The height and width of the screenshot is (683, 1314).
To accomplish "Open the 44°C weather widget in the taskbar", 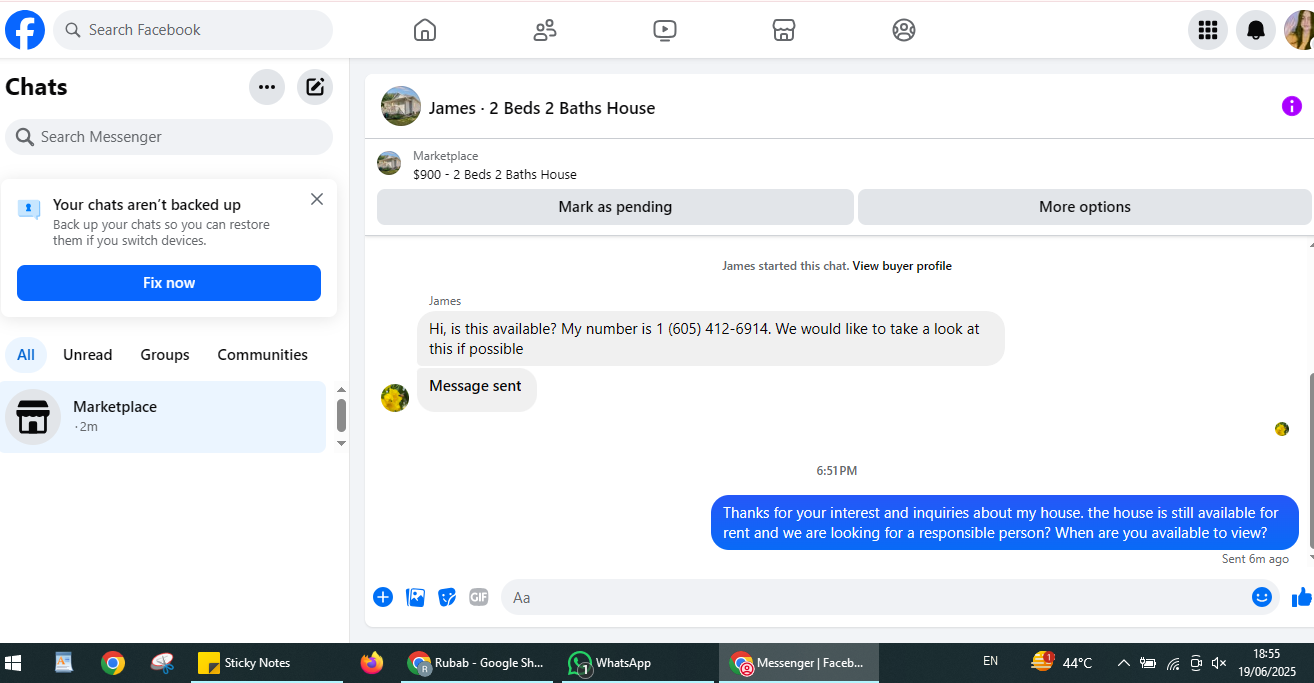I will pyautogui.click(x=1061, y=662).
